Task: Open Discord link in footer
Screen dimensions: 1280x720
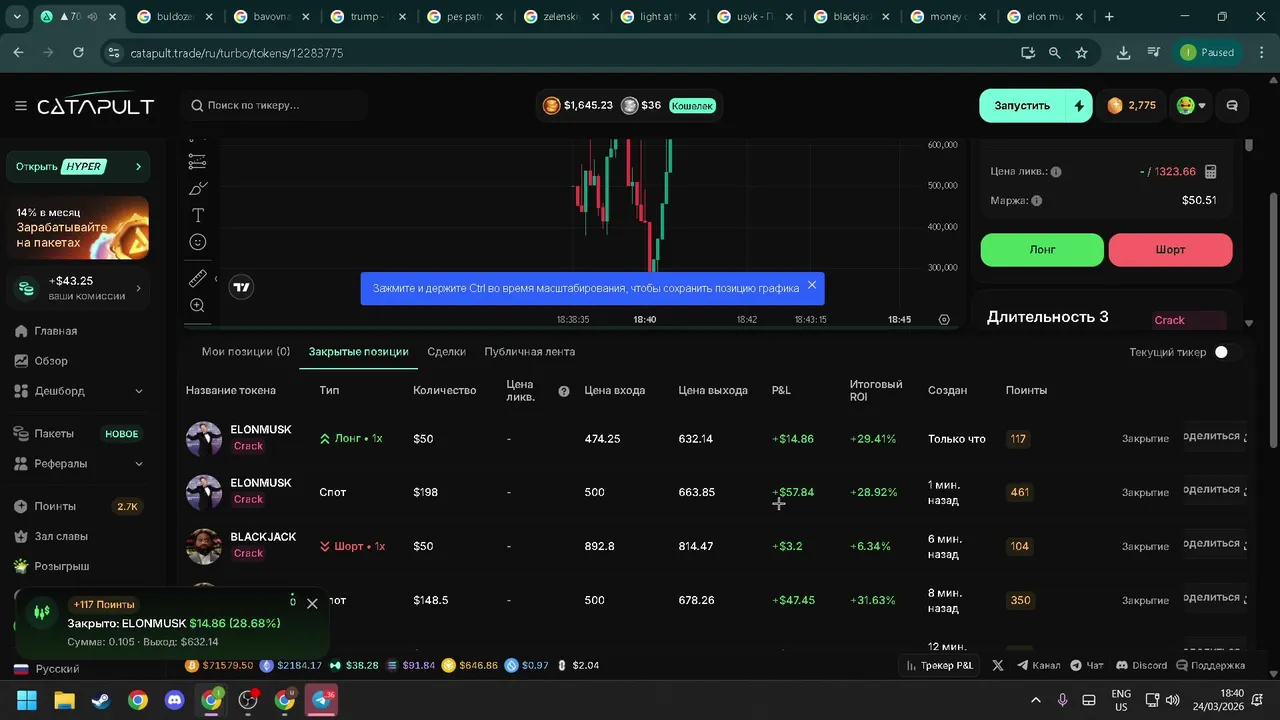Action: point(1141,665)
